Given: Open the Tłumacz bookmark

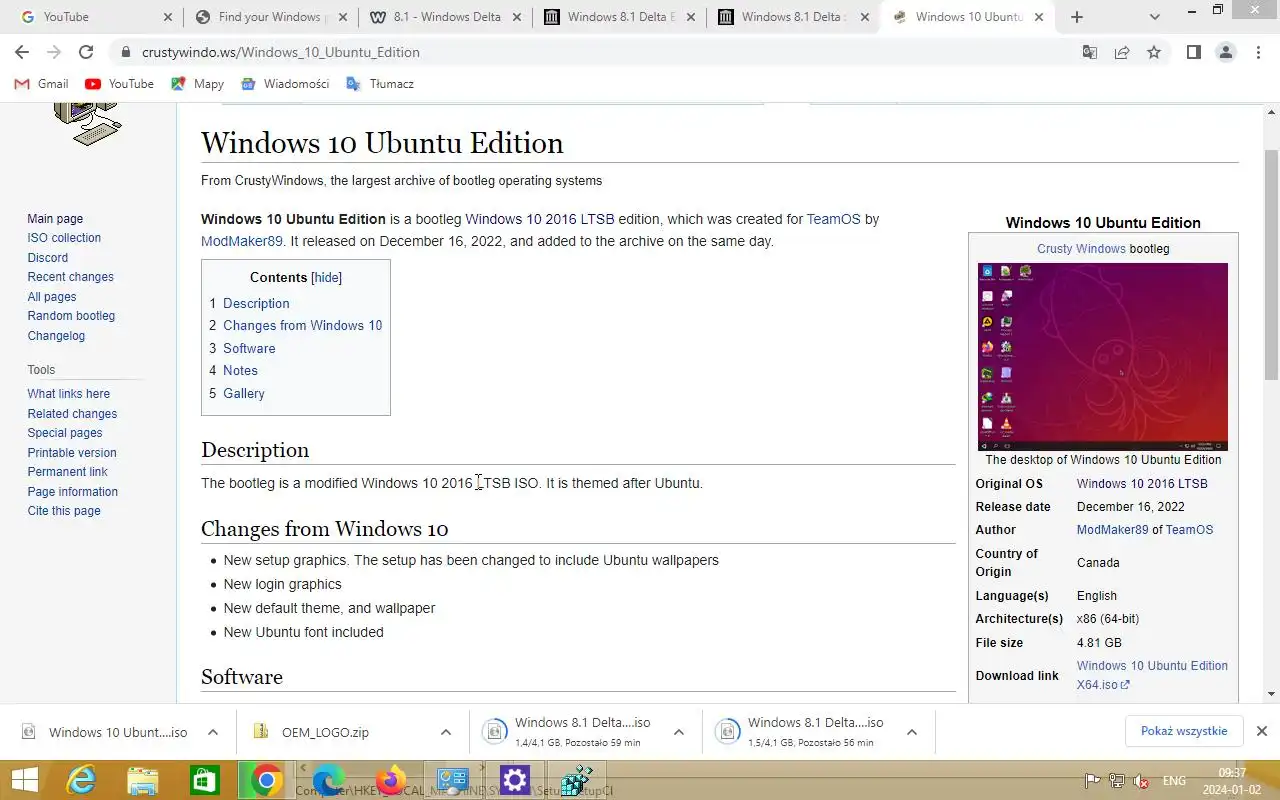Looking at the screenshot, I should pos(380,84).
